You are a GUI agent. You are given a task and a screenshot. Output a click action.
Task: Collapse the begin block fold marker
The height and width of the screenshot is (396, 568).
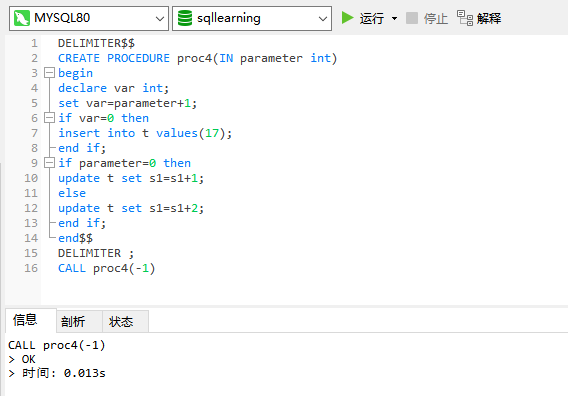click(49, 73)
